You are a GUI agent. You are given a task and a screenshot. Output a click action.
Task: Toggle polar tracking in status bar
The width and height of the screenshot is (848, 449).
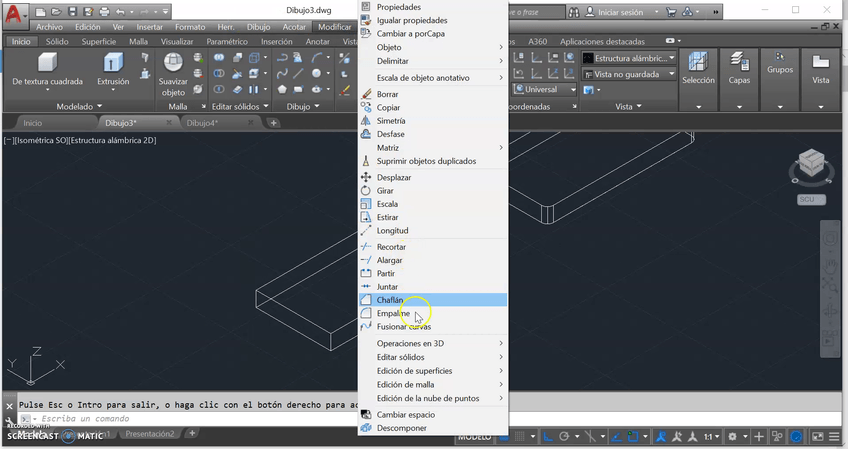pos(565,437)
